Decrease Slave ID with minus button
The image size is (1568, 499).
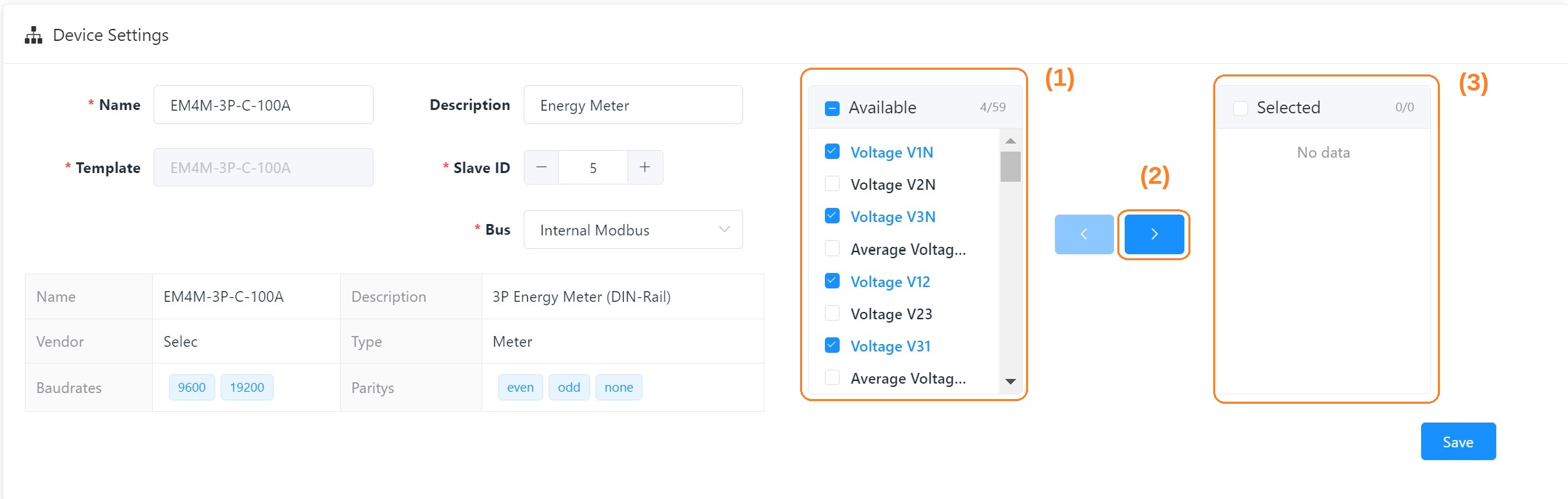(x=541, y=167)
